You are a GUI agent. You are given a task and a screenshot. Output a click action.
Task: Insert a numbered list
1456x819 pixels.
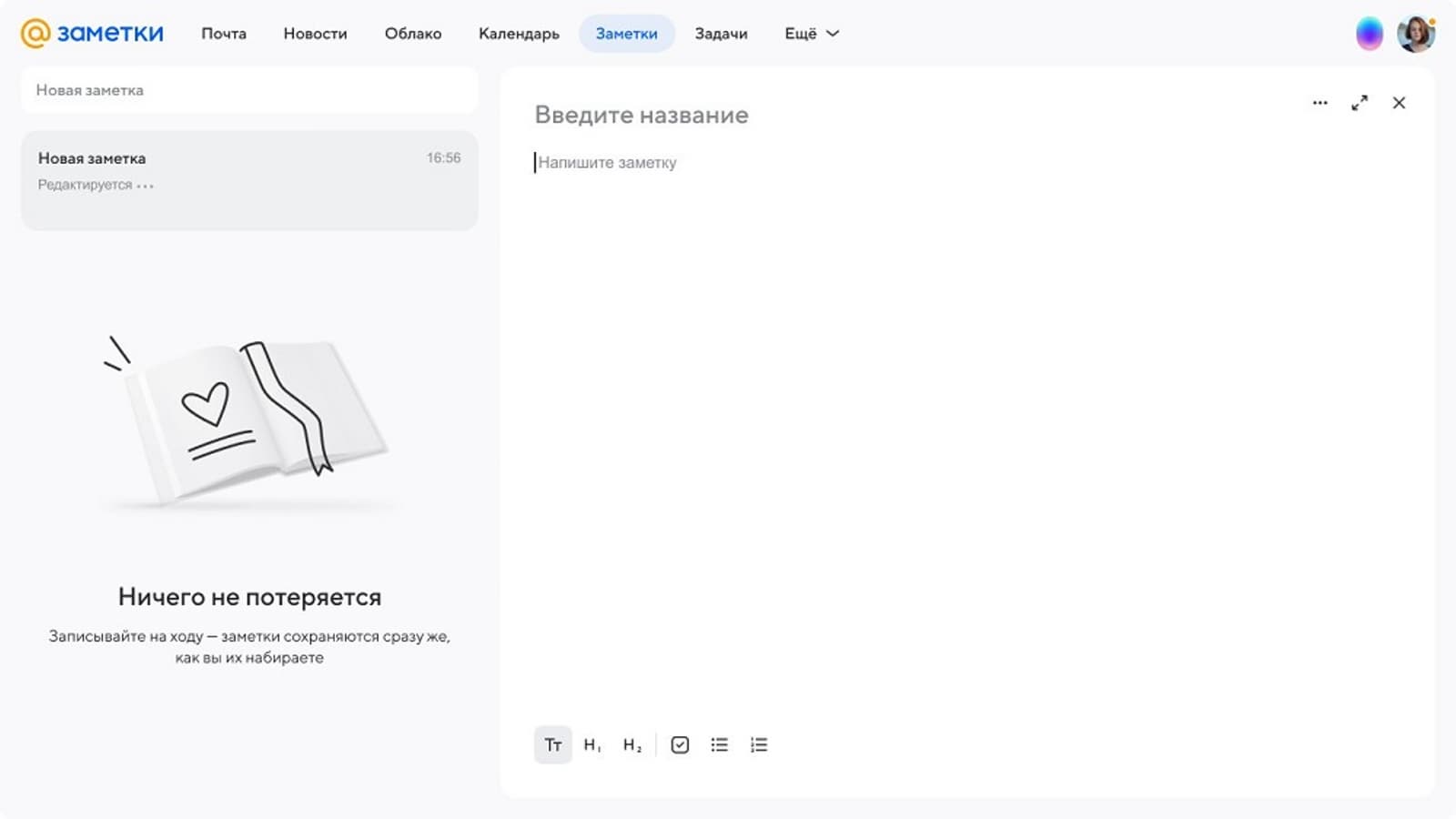(759, 745)
